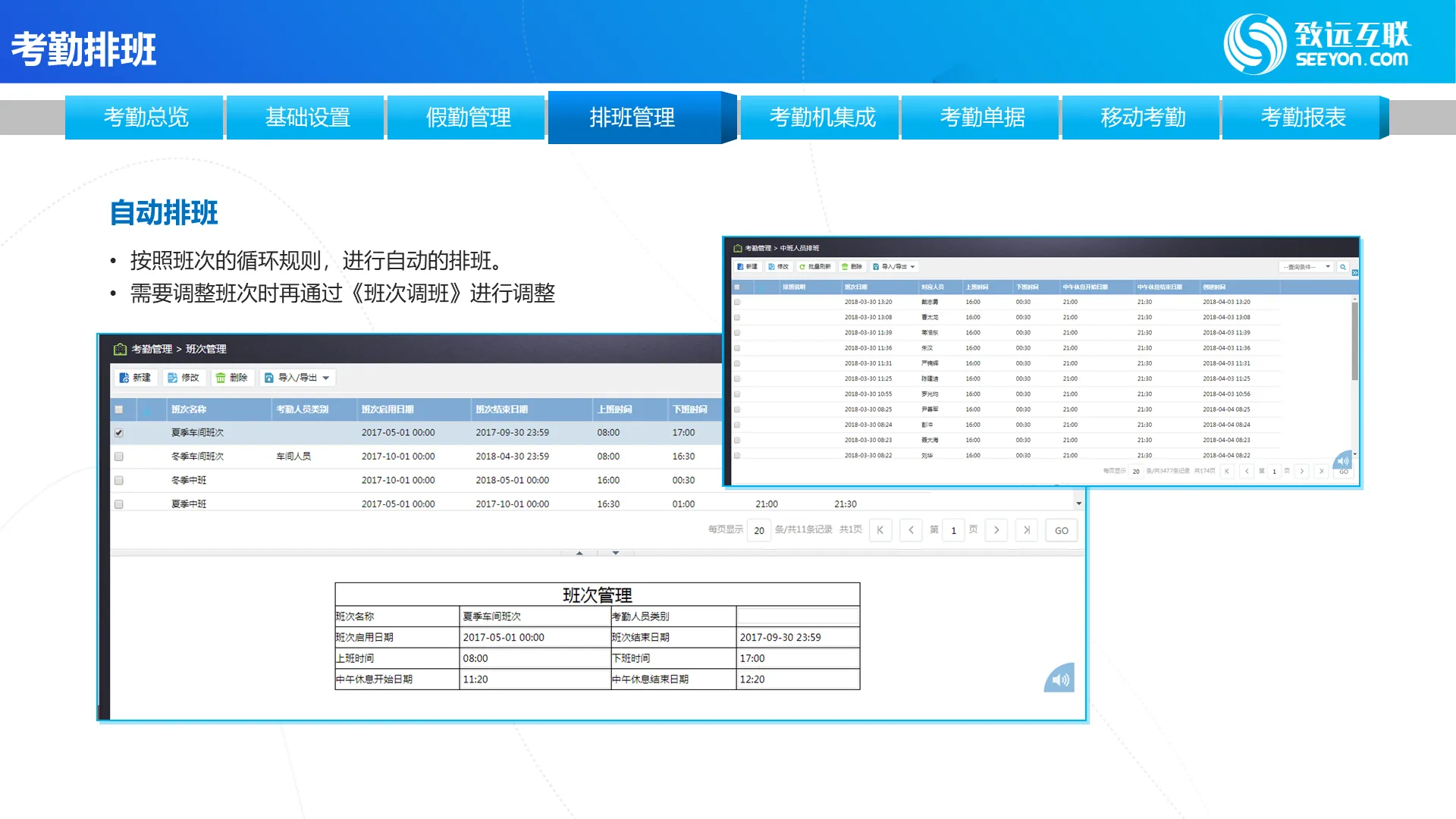Viewport: 1456px width, 819px height.
Task: Go to last page in 班次管理 pager
Action: tap(1027, 530)
